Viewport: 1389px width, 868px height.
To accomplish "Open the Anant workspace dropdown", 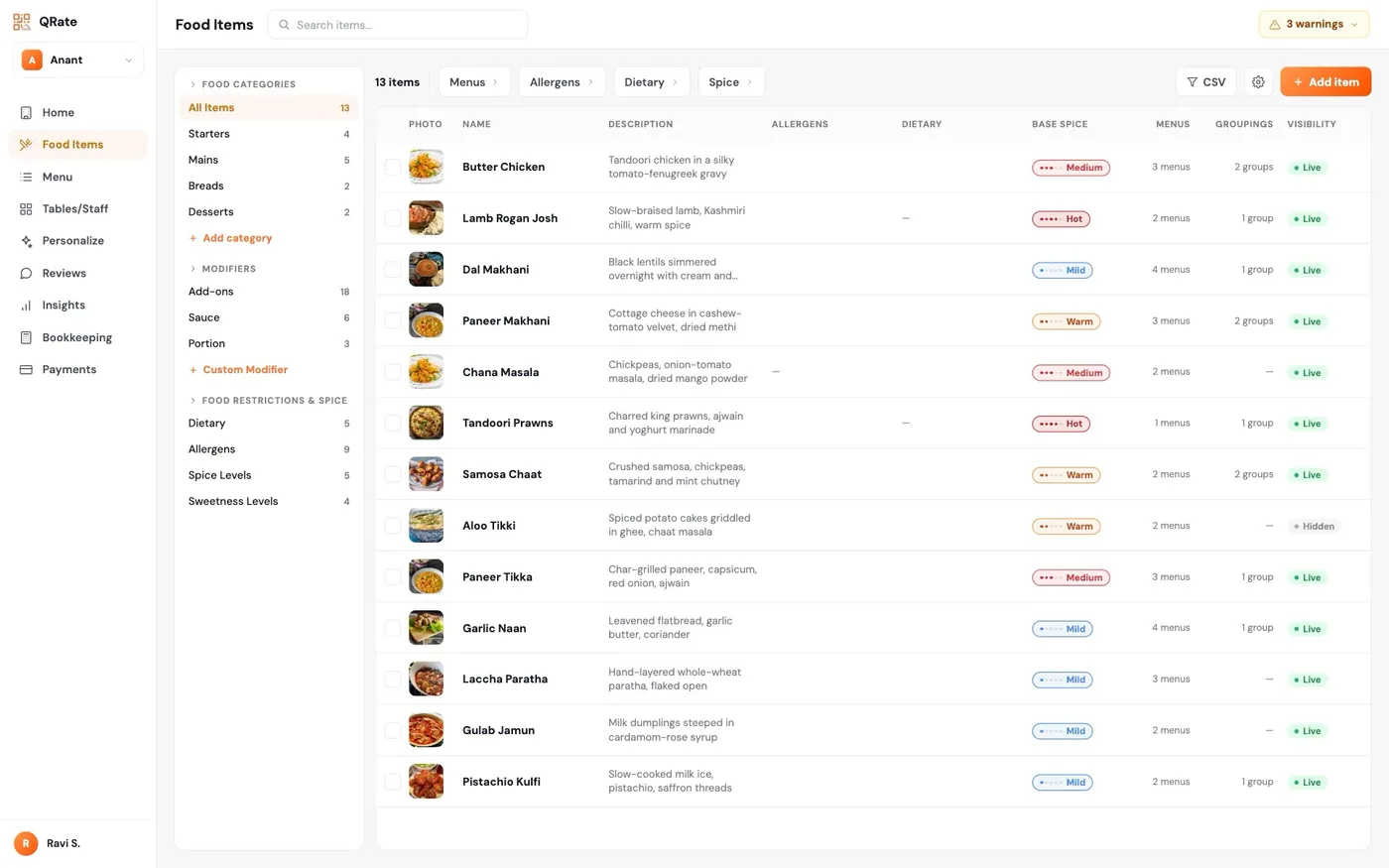I will [x=78, y=61].
